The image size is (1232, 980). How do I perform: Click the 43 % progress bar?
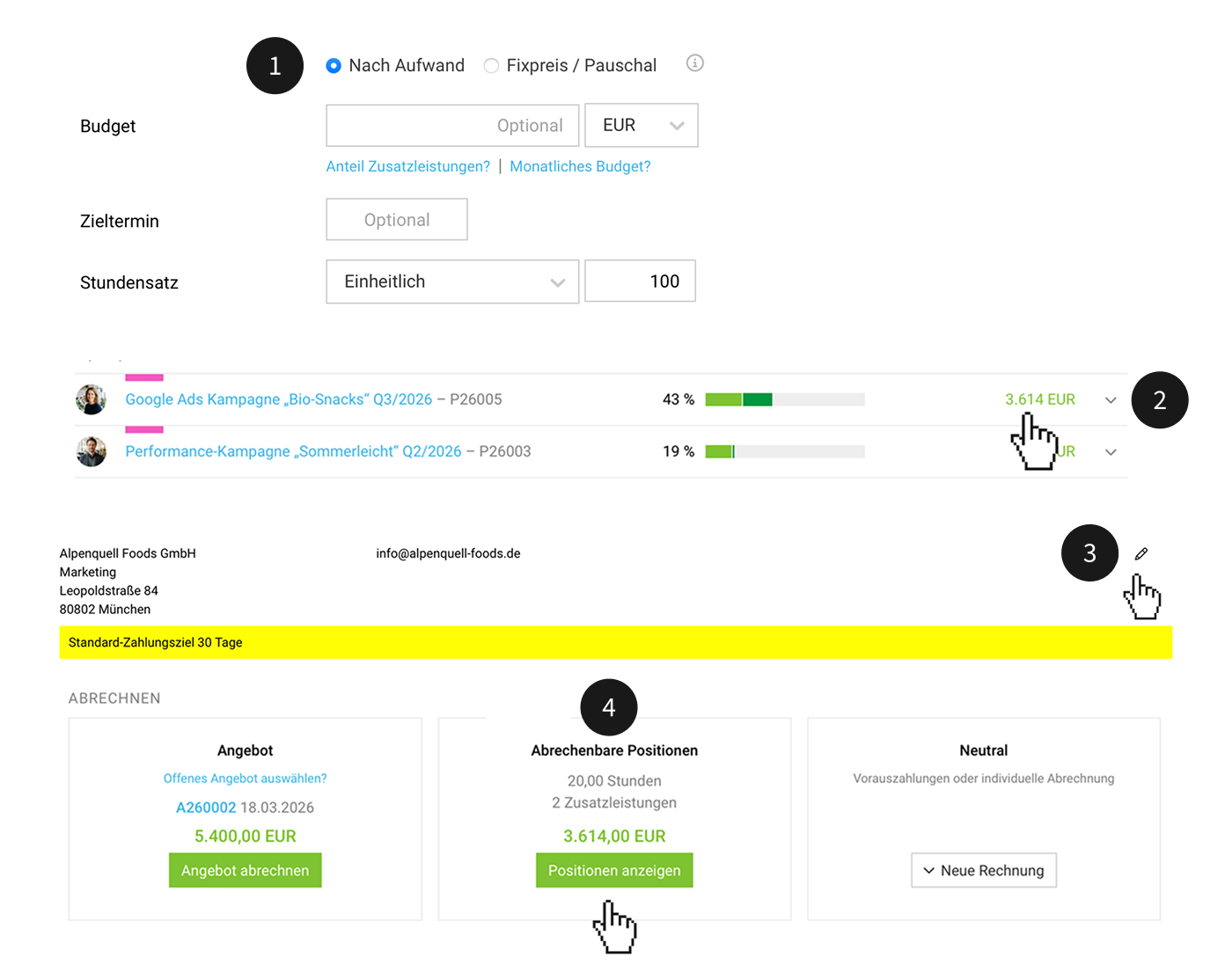785,399
